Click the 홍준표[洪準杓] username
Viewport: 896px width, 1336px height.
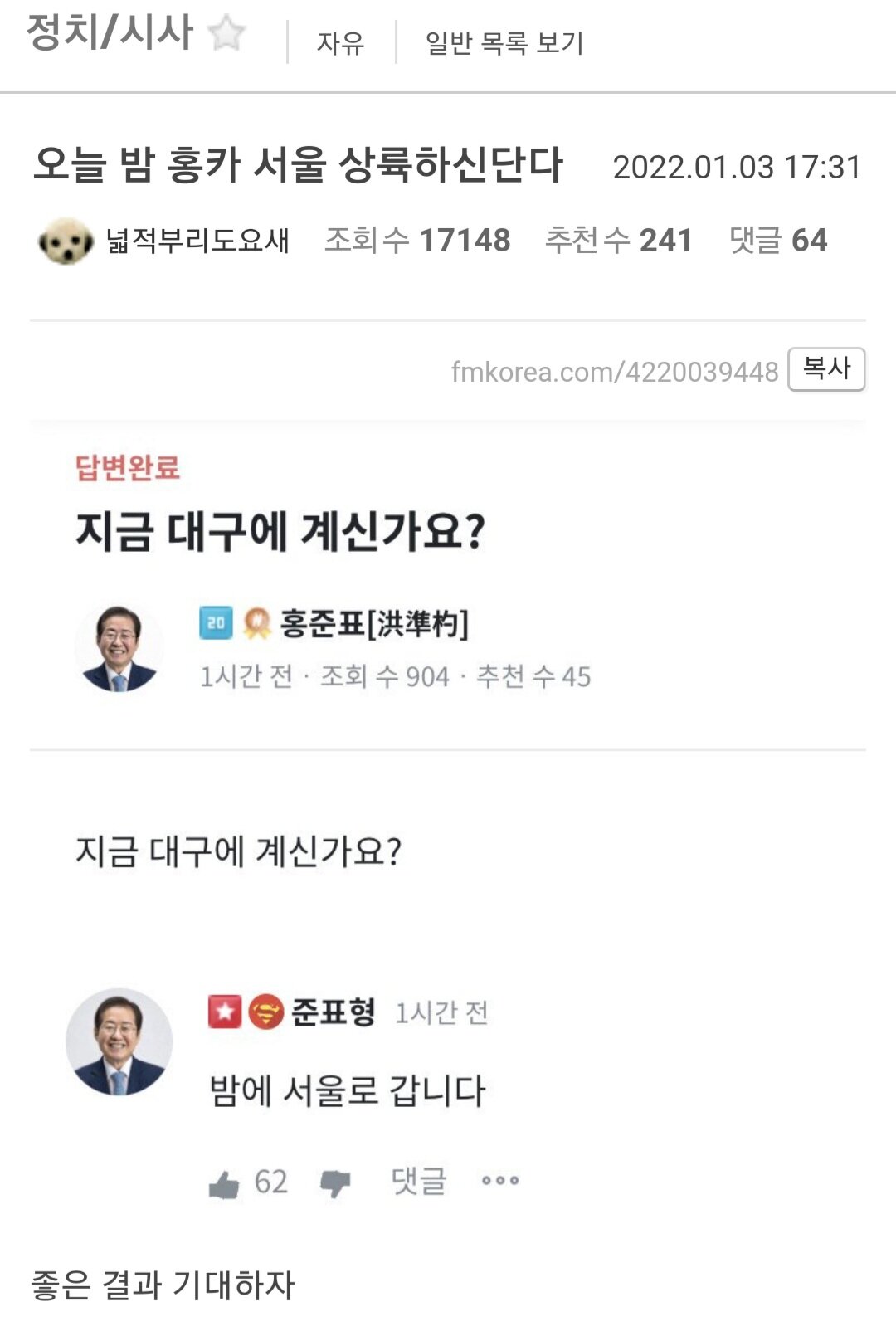(374, 623)
